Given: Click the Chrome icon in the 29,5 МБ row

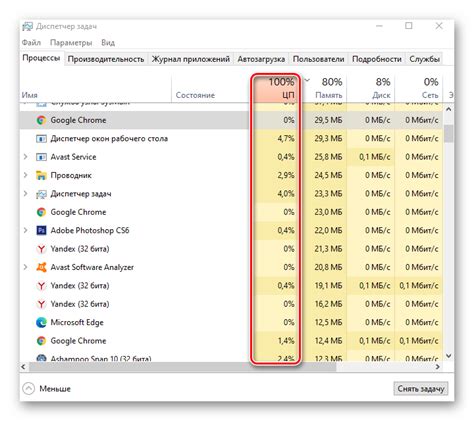Looking at the screenshot, I should coord(41,120).
